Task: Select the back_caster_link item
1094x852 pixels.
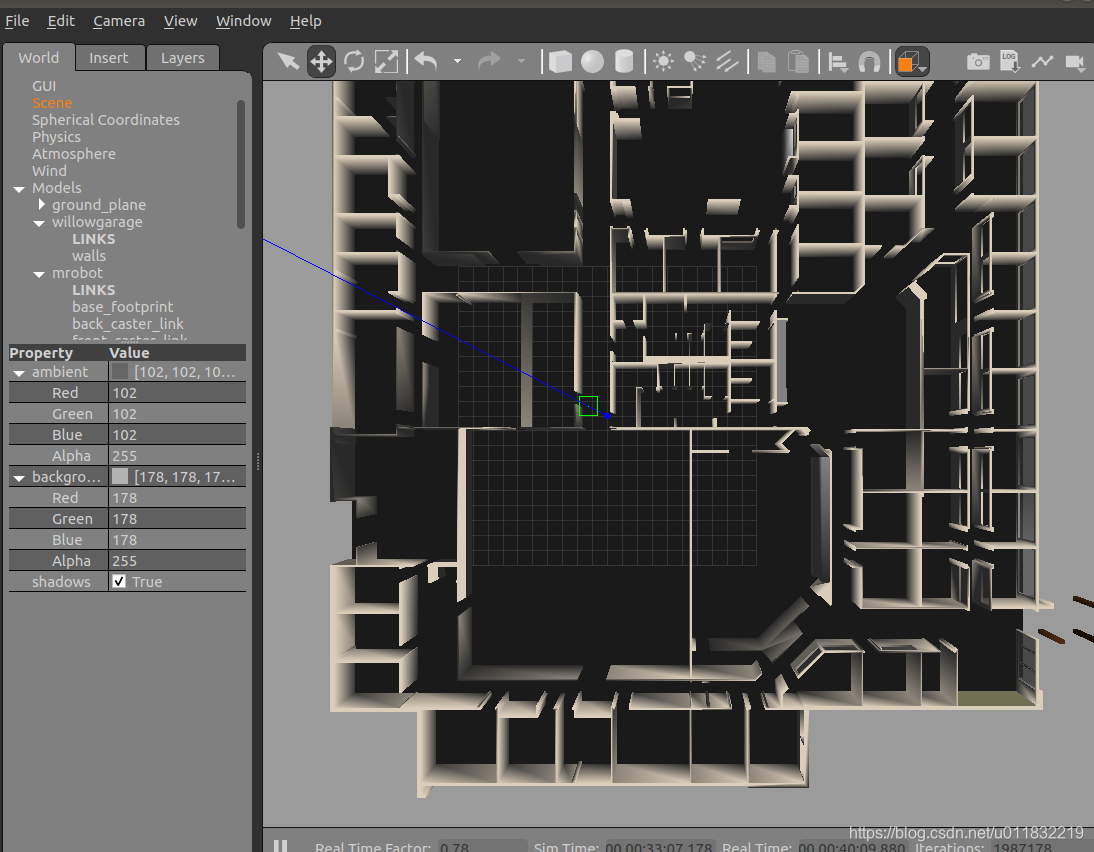Action: tap(128, 324)
